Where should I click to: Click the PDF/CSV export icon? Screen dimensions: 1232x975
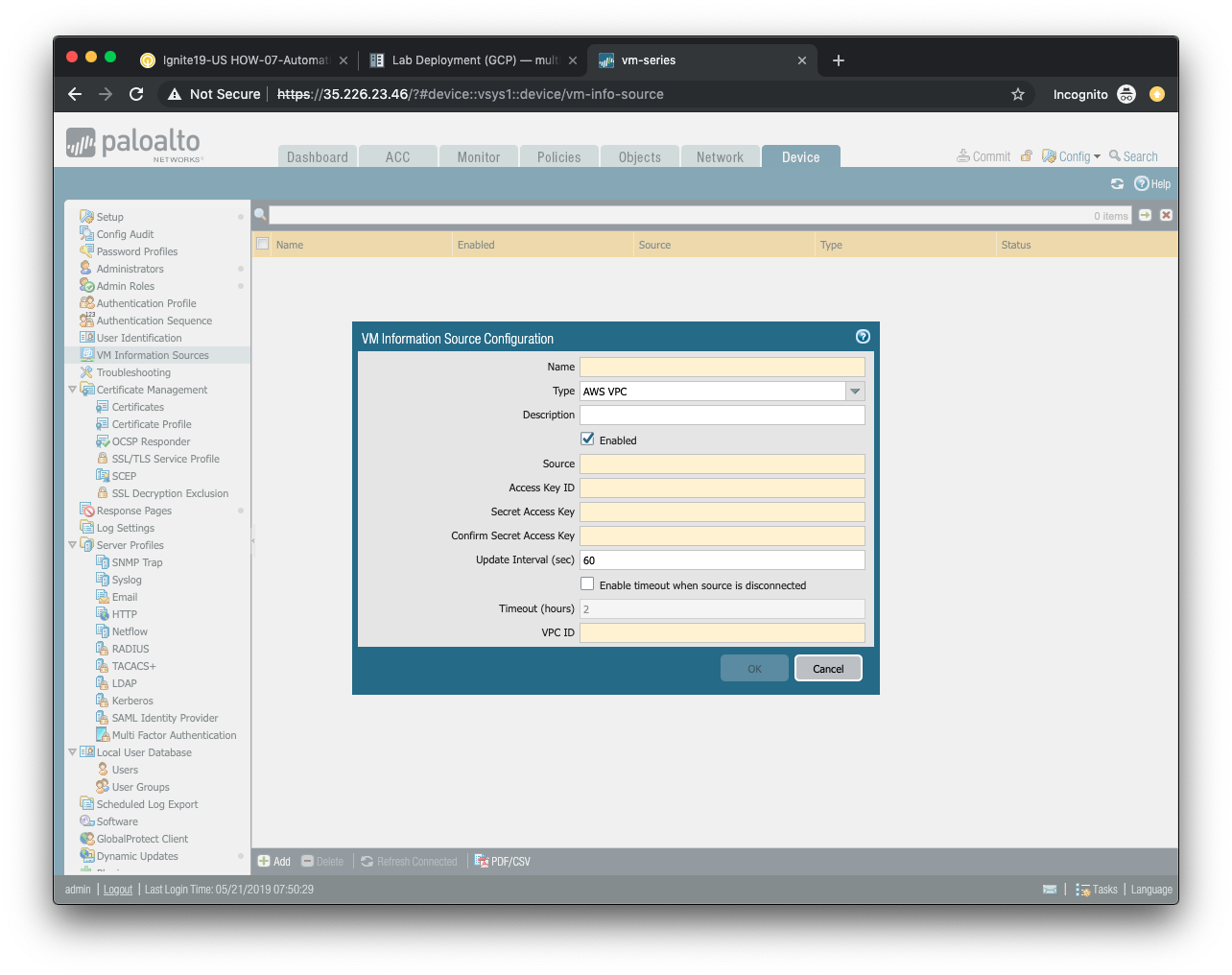482,861
